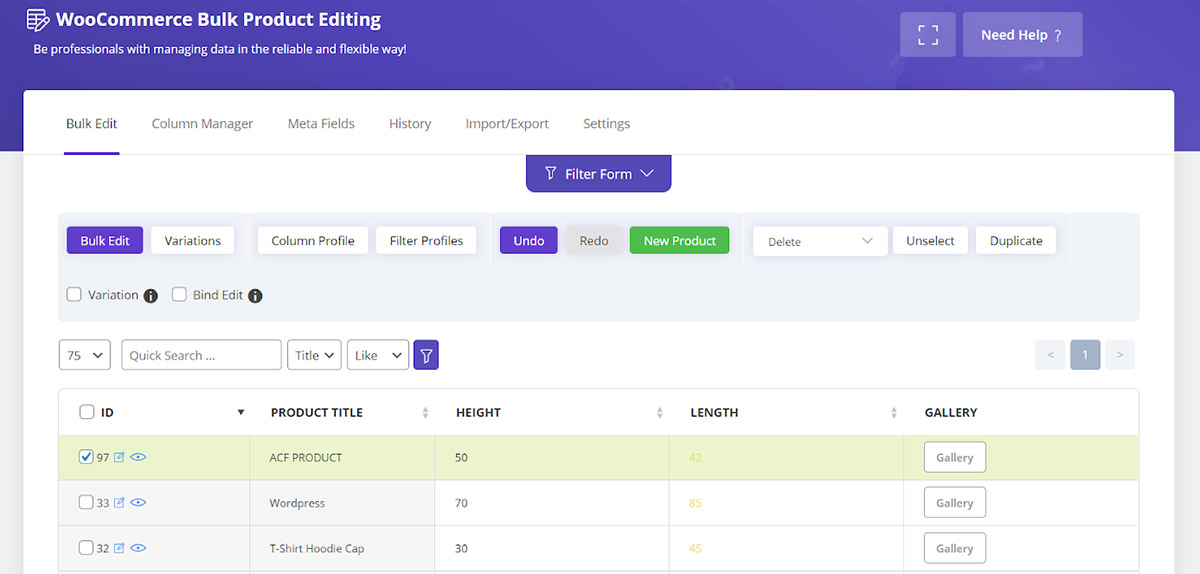Uncheck the checkbox for product 97
The width and height of the screenshot is (1200, 574).
tap(86, 457)
